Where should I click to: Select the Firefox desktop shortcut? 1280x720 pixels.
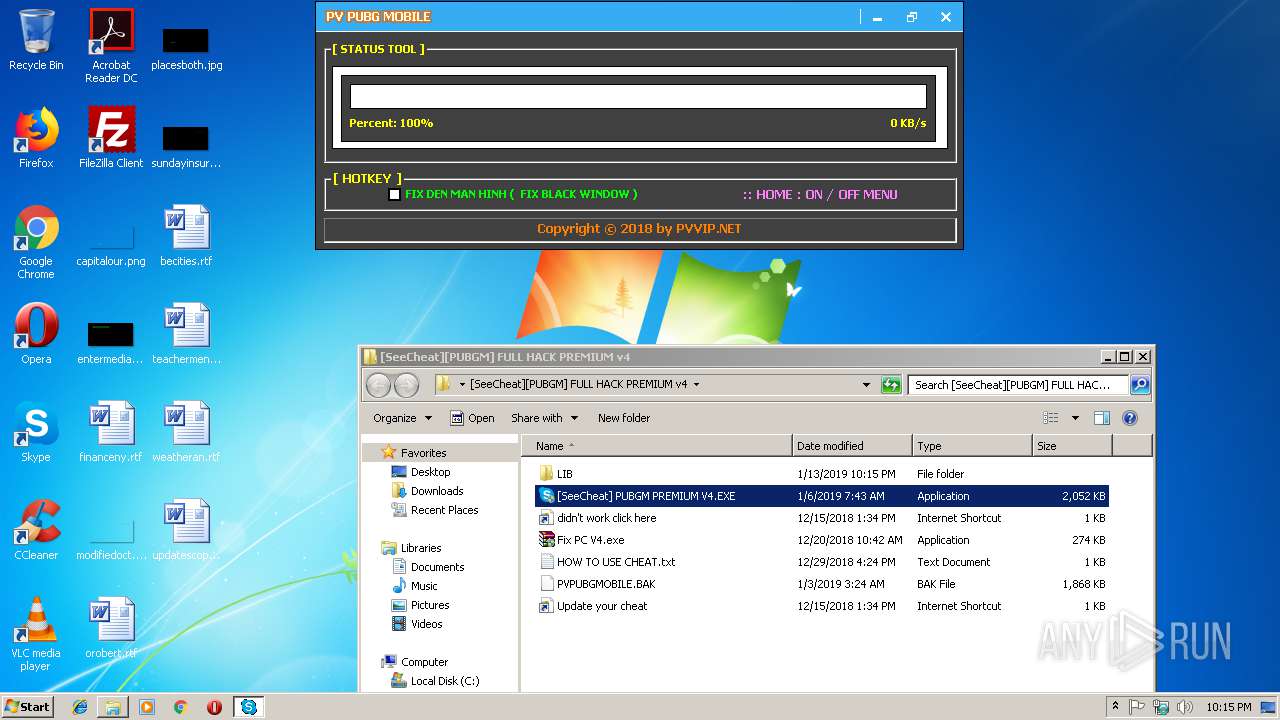point(36,138)
